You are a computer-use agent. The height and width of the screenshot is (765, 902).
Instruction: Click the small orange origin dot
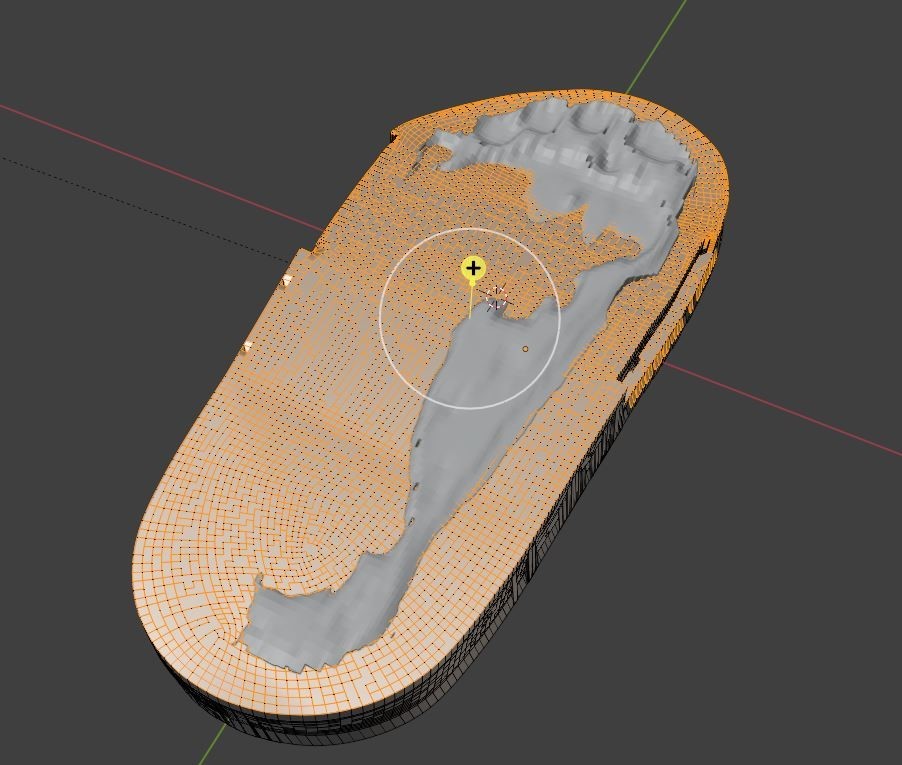point(525,349)
